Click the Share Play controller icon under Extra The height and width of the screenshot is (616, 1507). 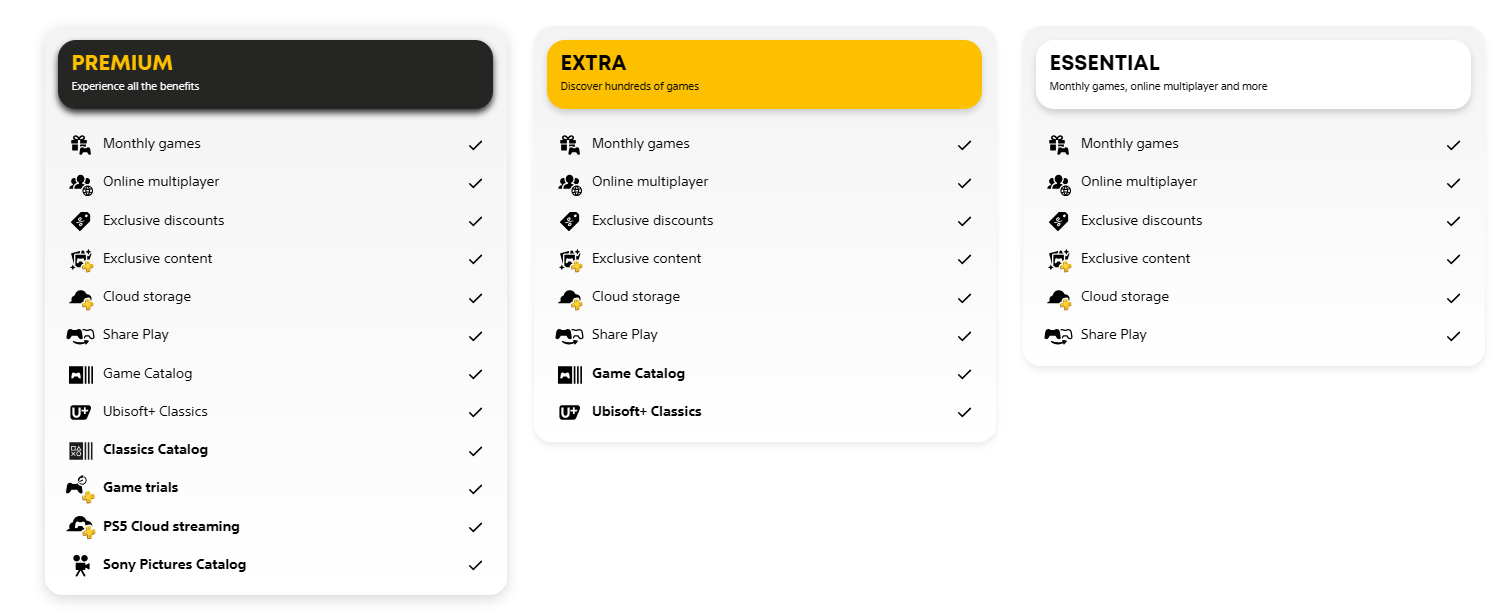tap(569, 336)
